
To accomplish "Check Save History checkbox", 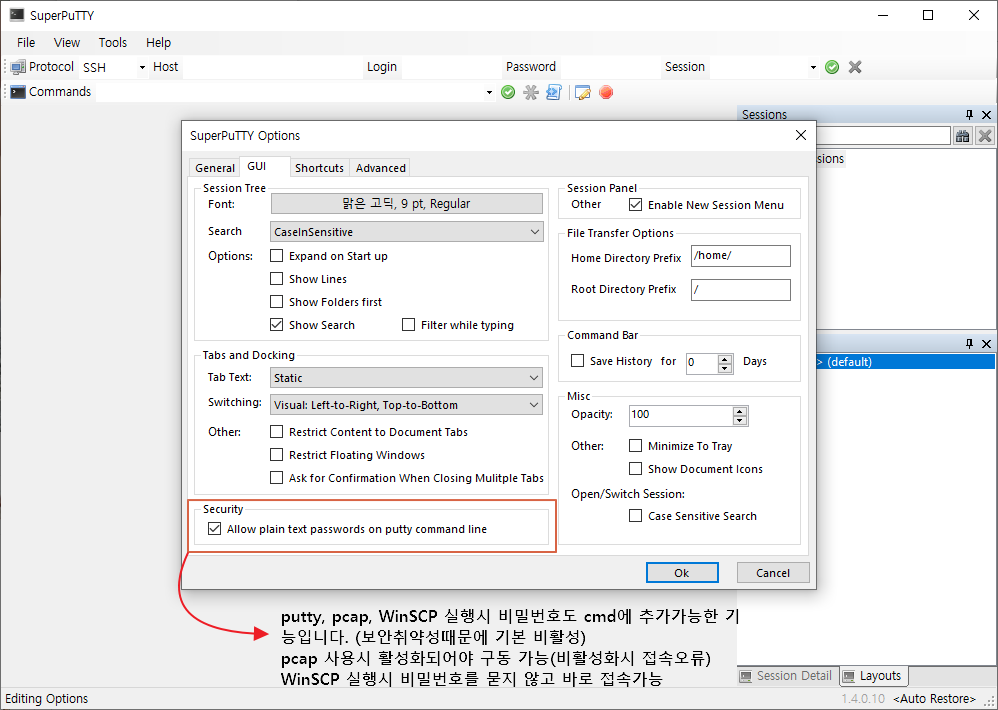I will tap(577, 361).
